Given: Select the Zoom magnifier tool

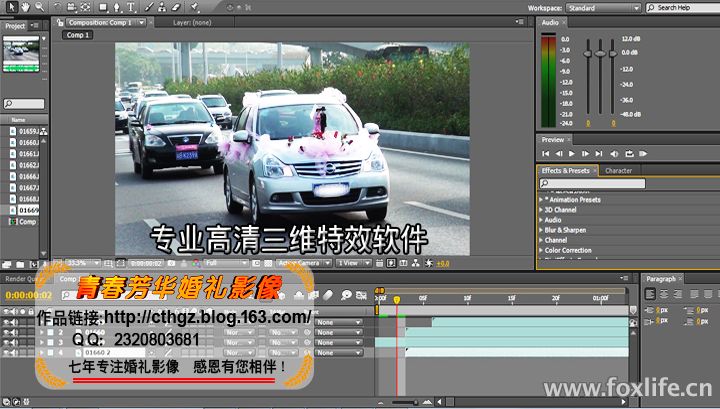Looking at the screenshot, I should (39, 6).
